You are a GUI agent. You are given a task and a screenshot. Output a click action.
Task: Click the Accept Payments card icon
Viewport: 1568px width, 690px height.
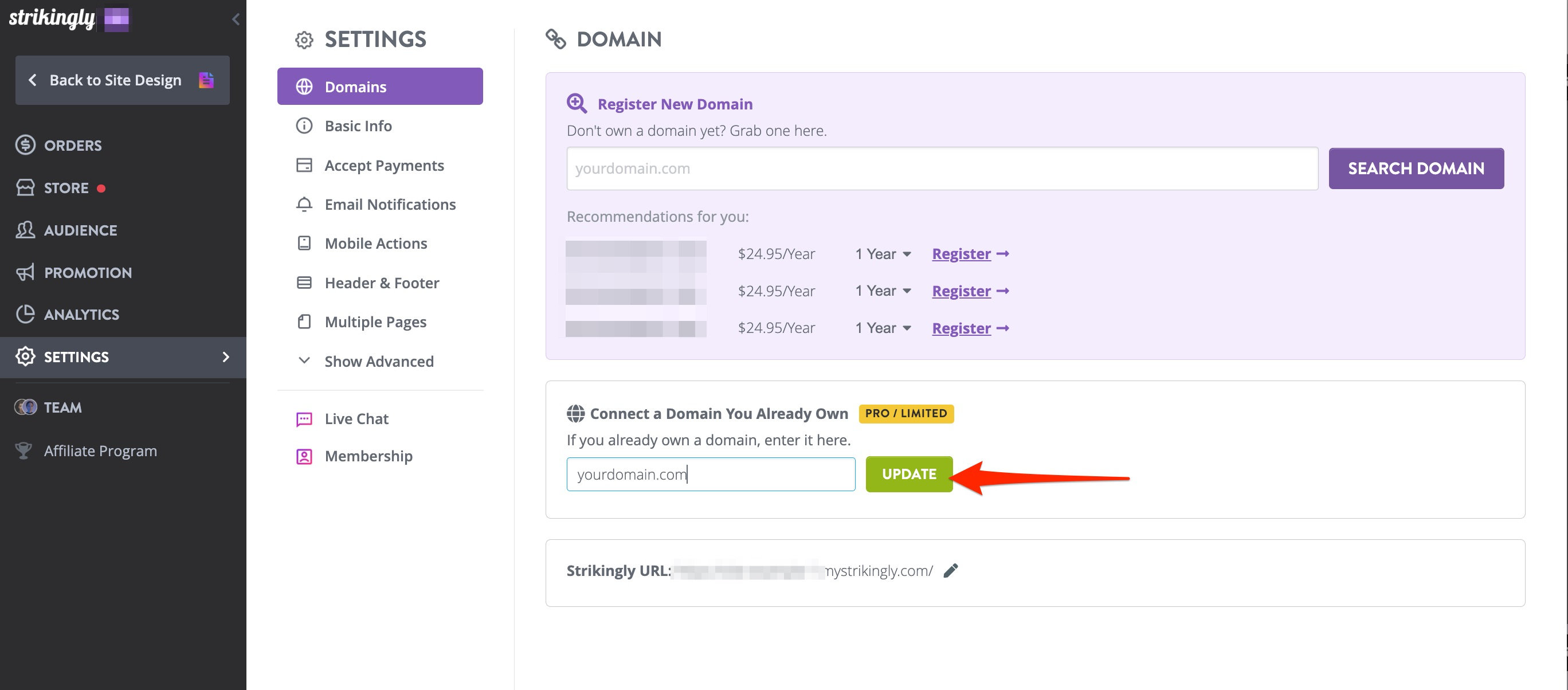click(x=304, y=165)
